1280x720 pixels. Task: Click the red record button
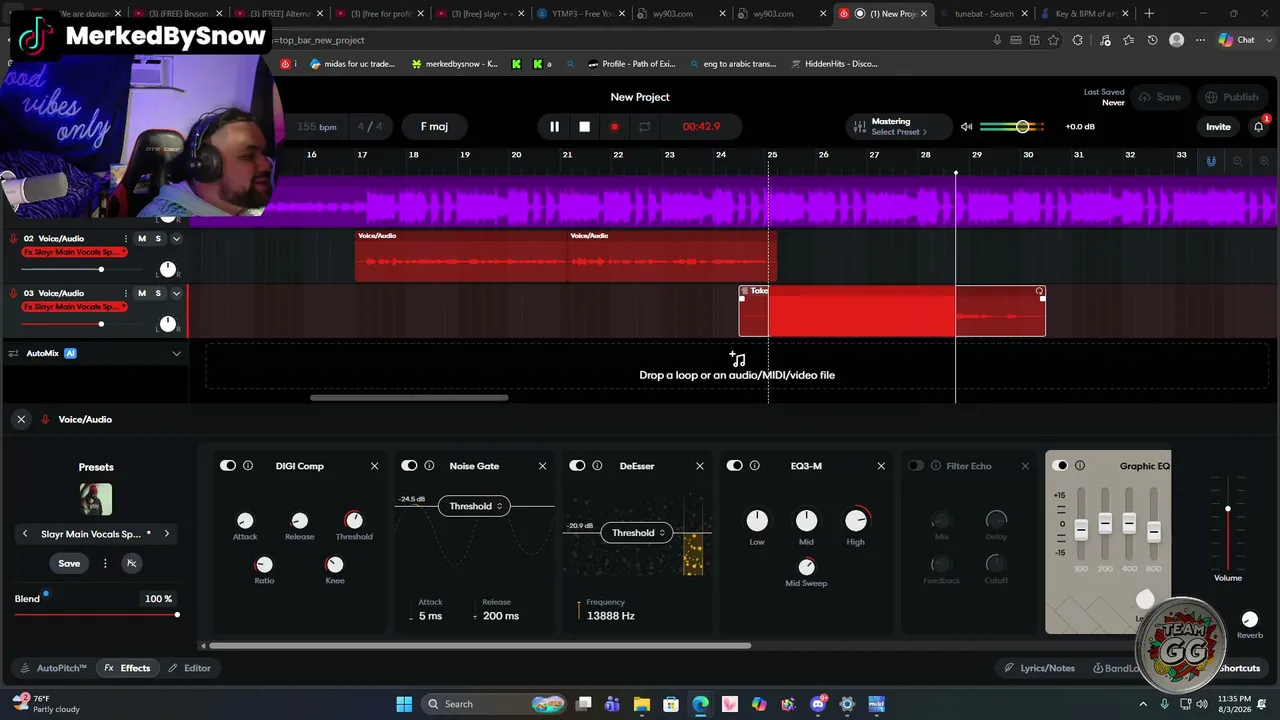614,127
